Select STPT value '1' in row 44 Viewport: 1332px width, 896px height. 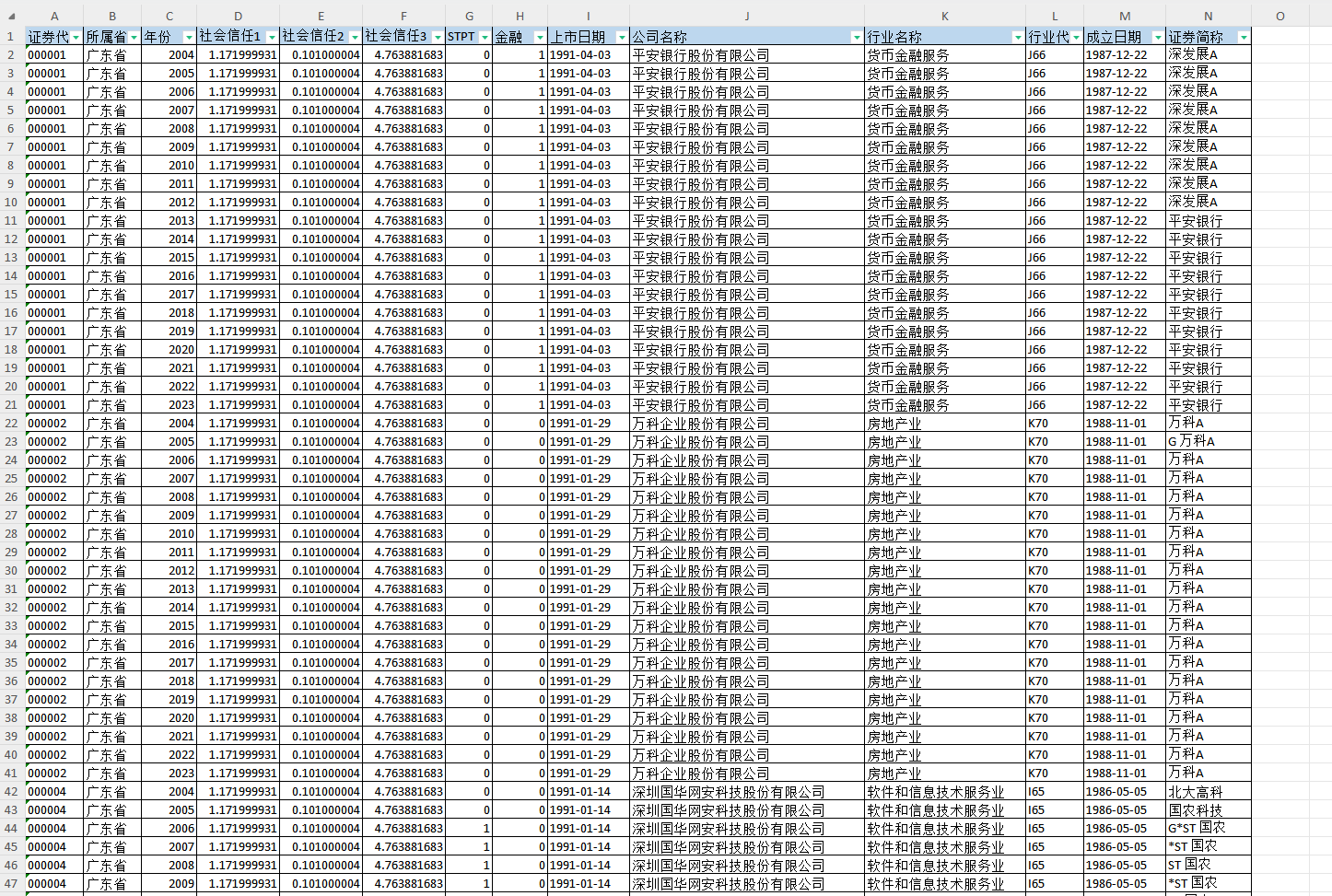(x=469, y=829)
